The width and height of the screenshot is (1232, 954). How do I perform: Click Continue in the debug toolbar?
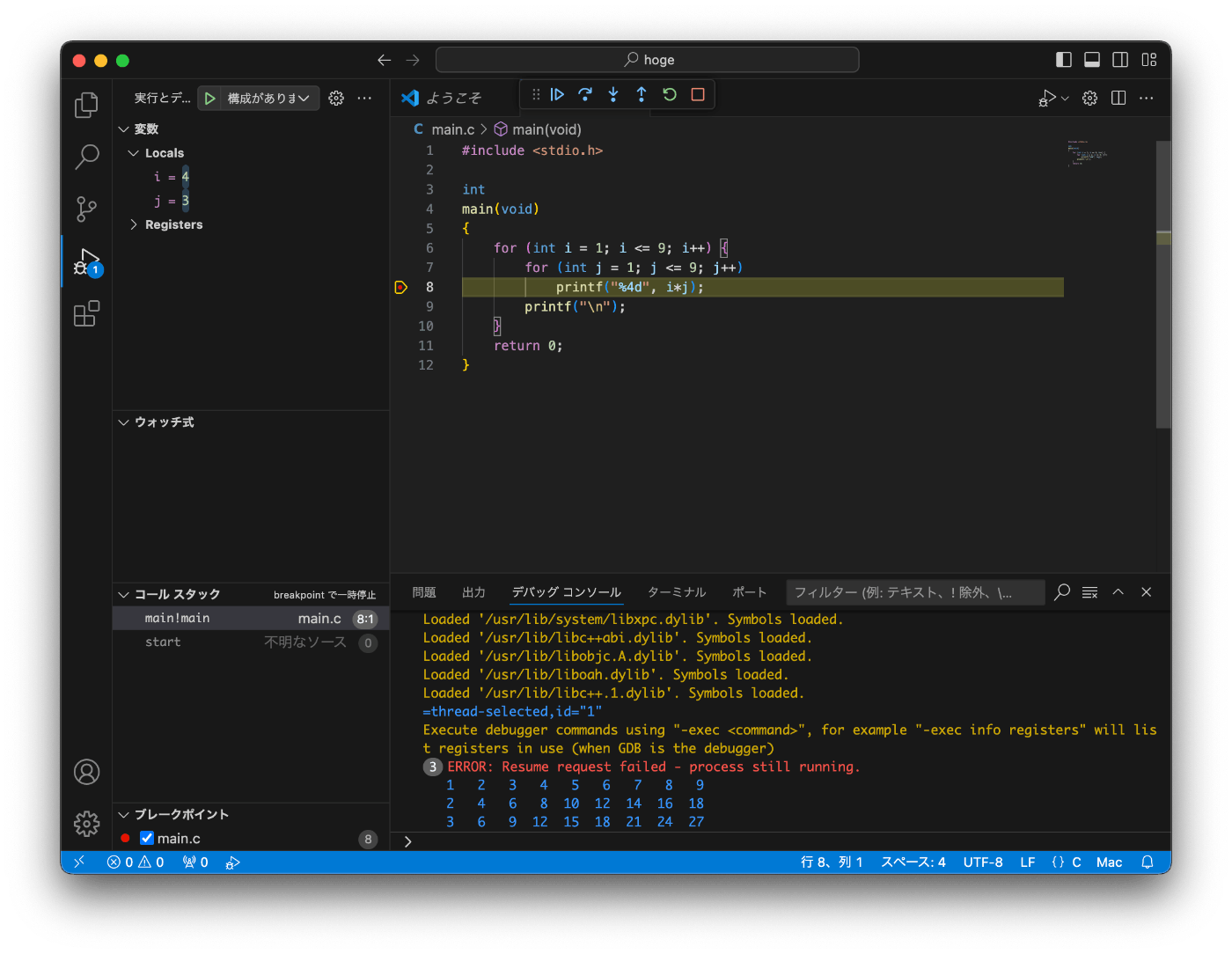(557, 94)
